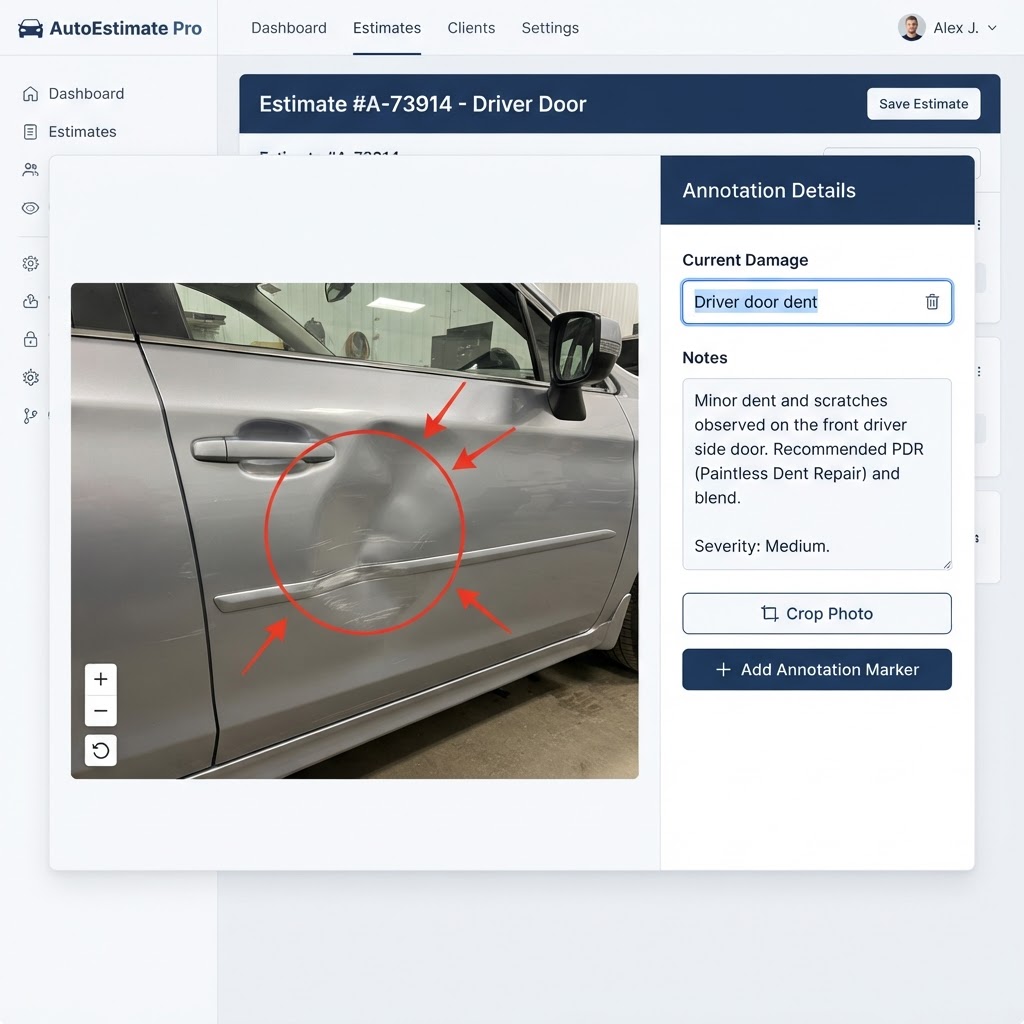Click the sidebar padlock icon
This screenshot has height=1024, width=1024.
(30, 339)
